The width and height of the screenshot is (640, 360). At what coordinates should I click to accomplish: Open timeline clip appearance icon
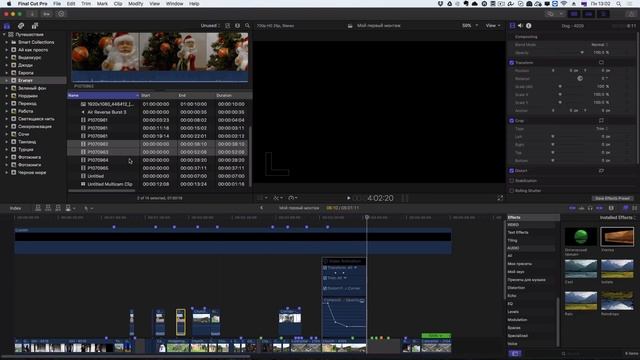click(x=611, y=208)
